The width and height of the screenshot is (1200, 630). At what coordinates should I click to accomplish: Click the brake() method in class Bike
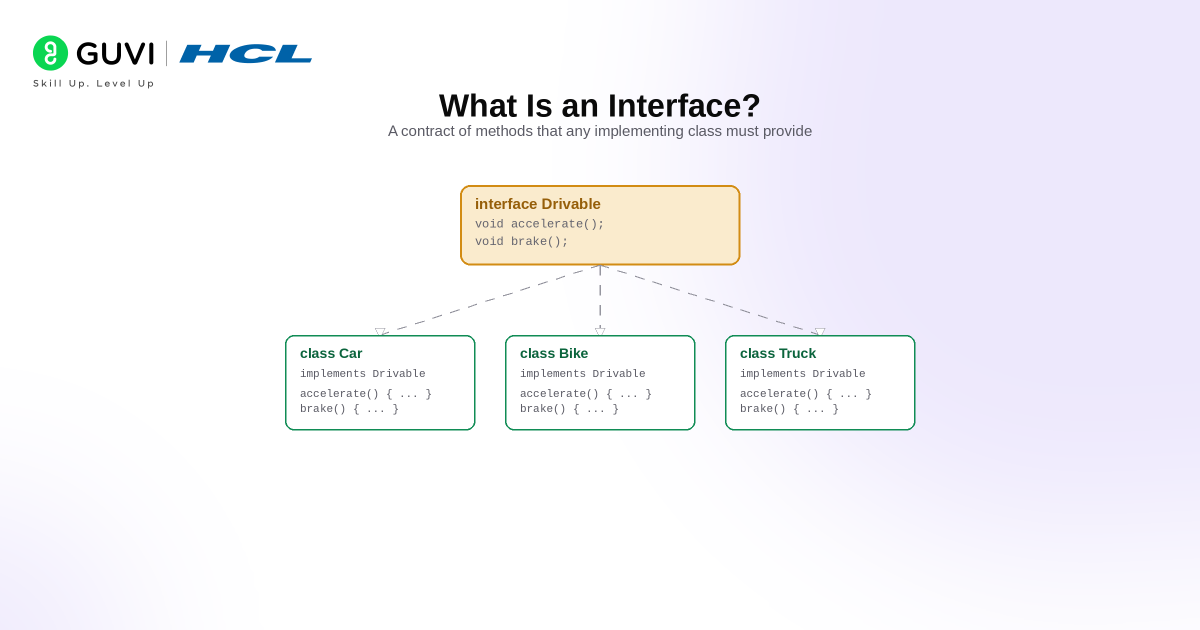click(x=570, y=409)
